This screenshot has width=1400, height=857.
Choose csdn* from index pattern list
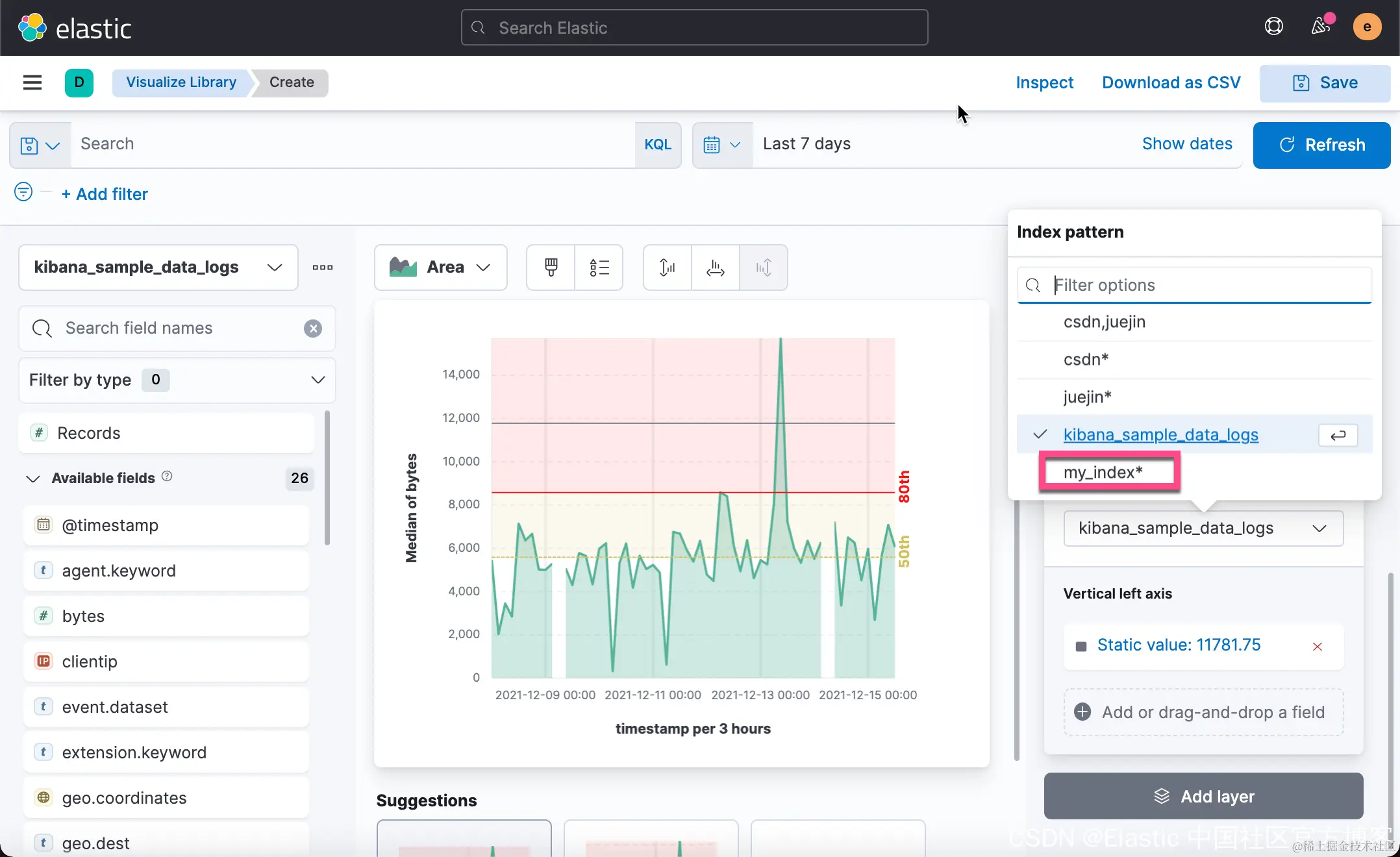pyautogui.click(x=1086, y=359)
